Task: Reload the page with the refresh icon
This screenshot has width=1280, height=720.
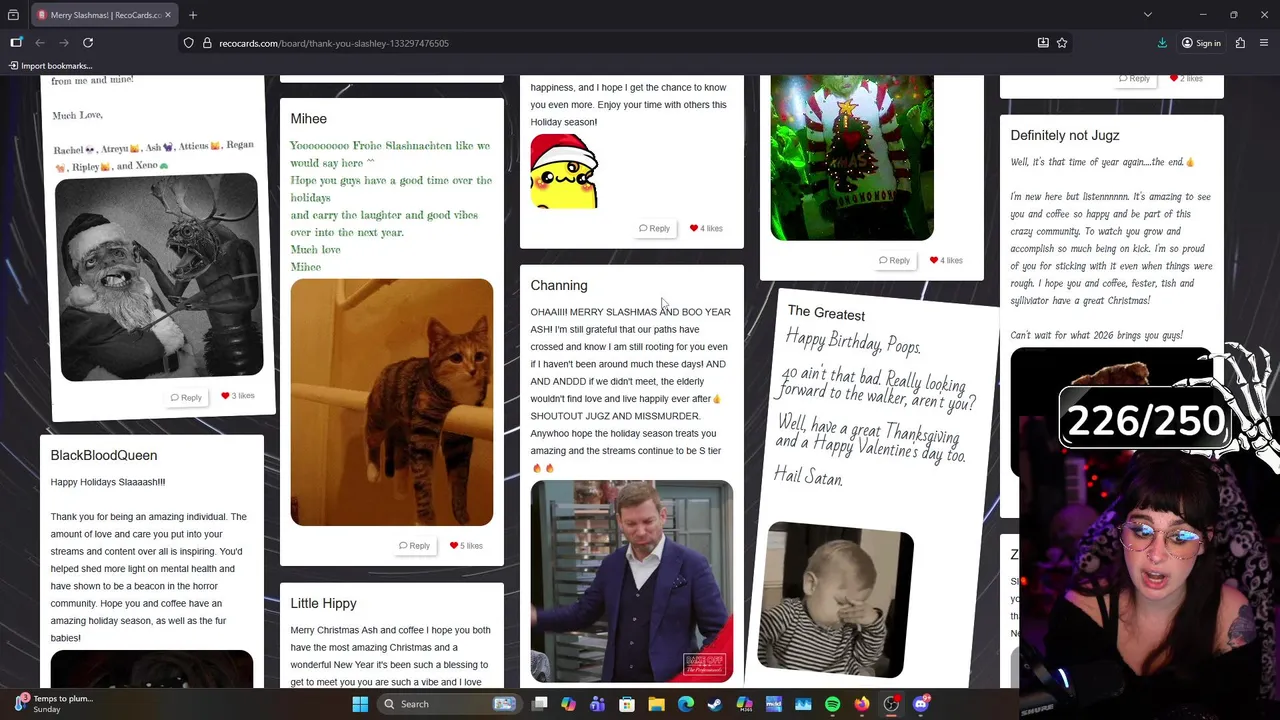Action: click(88, 43)
